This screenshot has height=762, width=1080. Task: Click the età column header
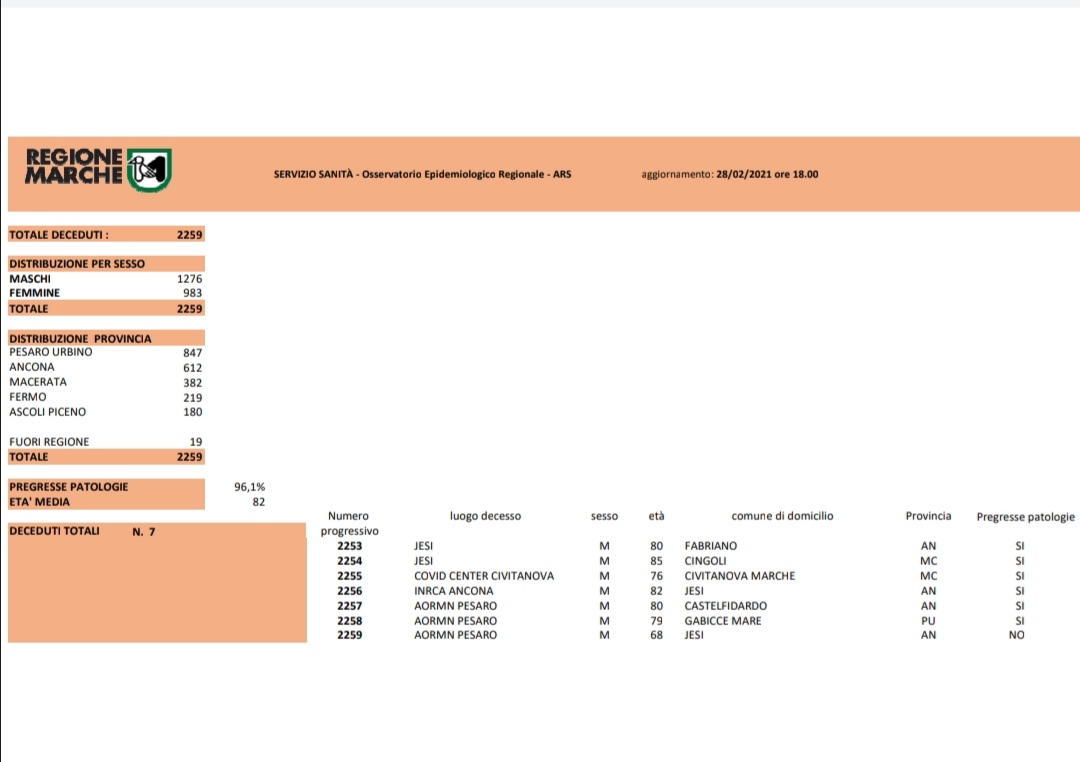pyautogui.click(x=656, y=516)
